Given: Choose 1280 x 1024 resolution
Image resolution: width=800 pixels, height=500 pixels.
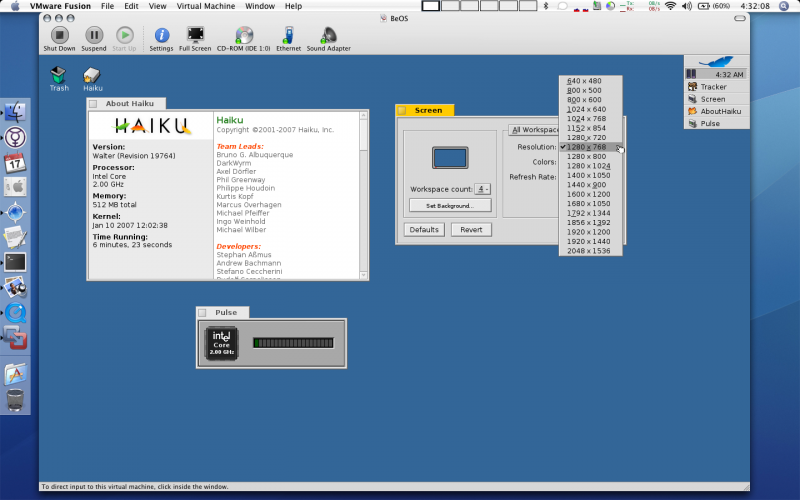Looking at the screenshot, I should pyautogui.click(x=590, y=166).
